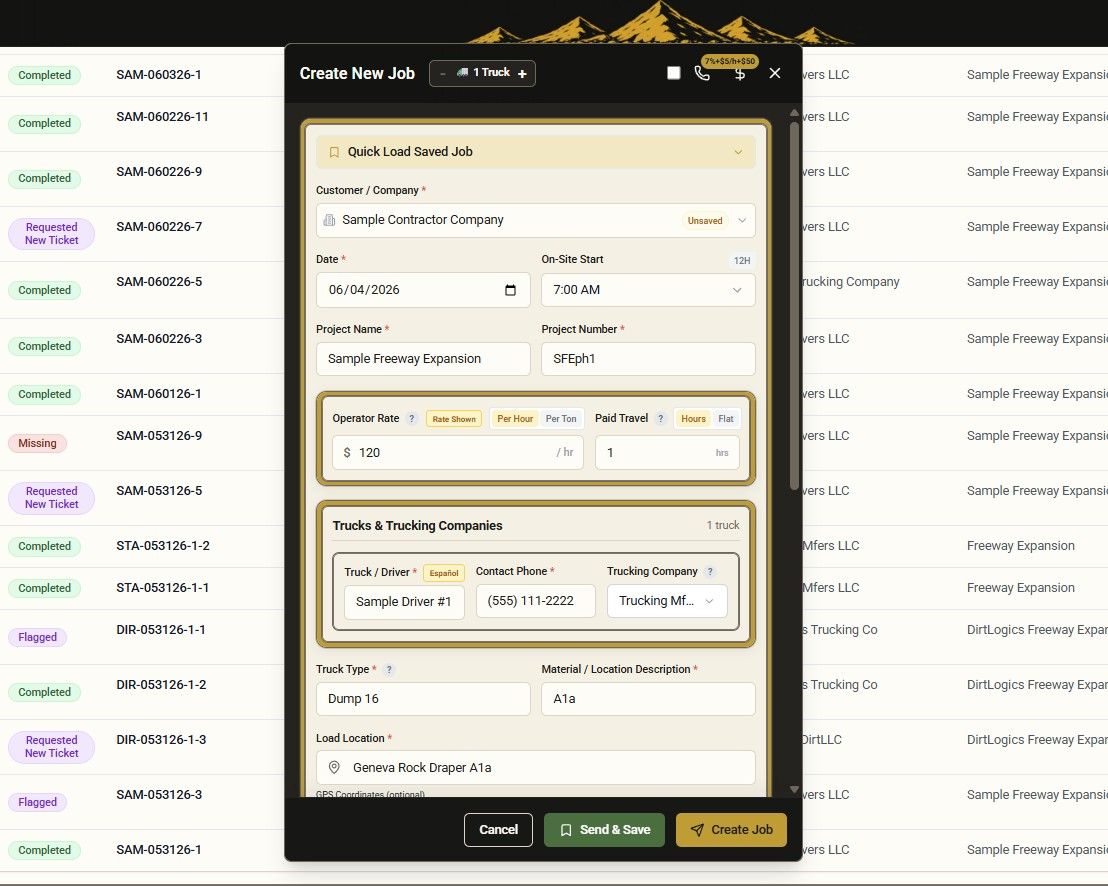Click the bookmark icon in Quick Load Saved Job
Image resolution: width=1108 pixels, height=886 pixels.
pyautogui.click(x=334, y=152)
